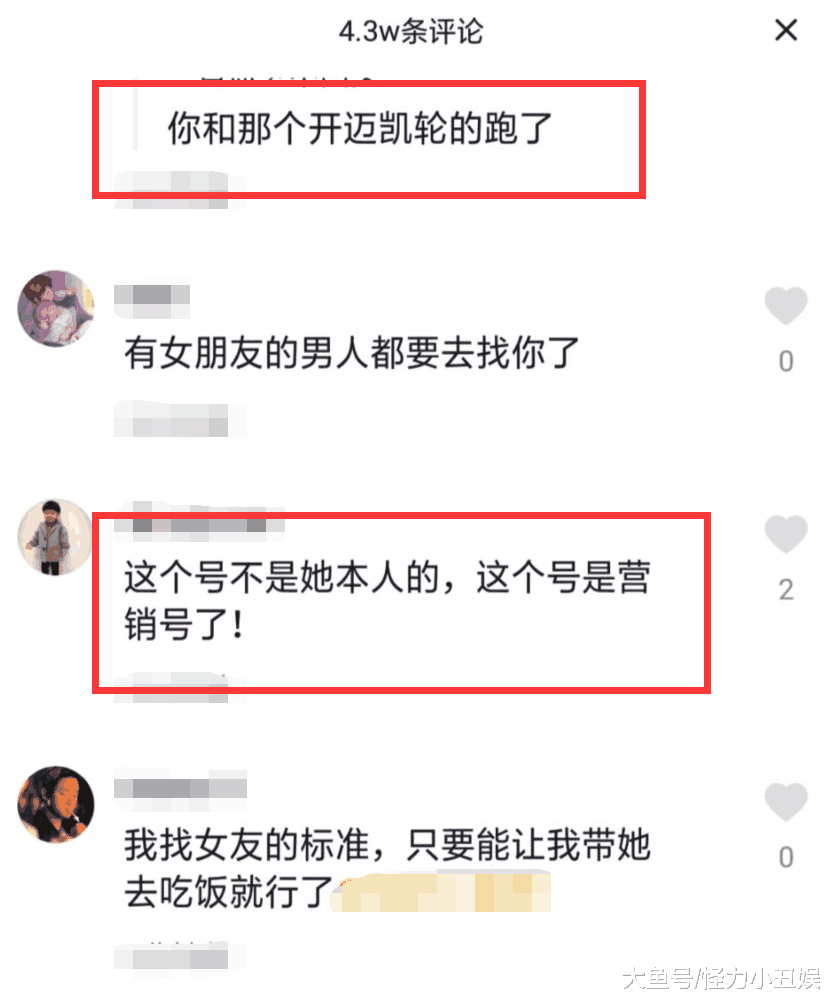Tap the blurred username above 有女朋友的男人 comment

click(152, 297)
